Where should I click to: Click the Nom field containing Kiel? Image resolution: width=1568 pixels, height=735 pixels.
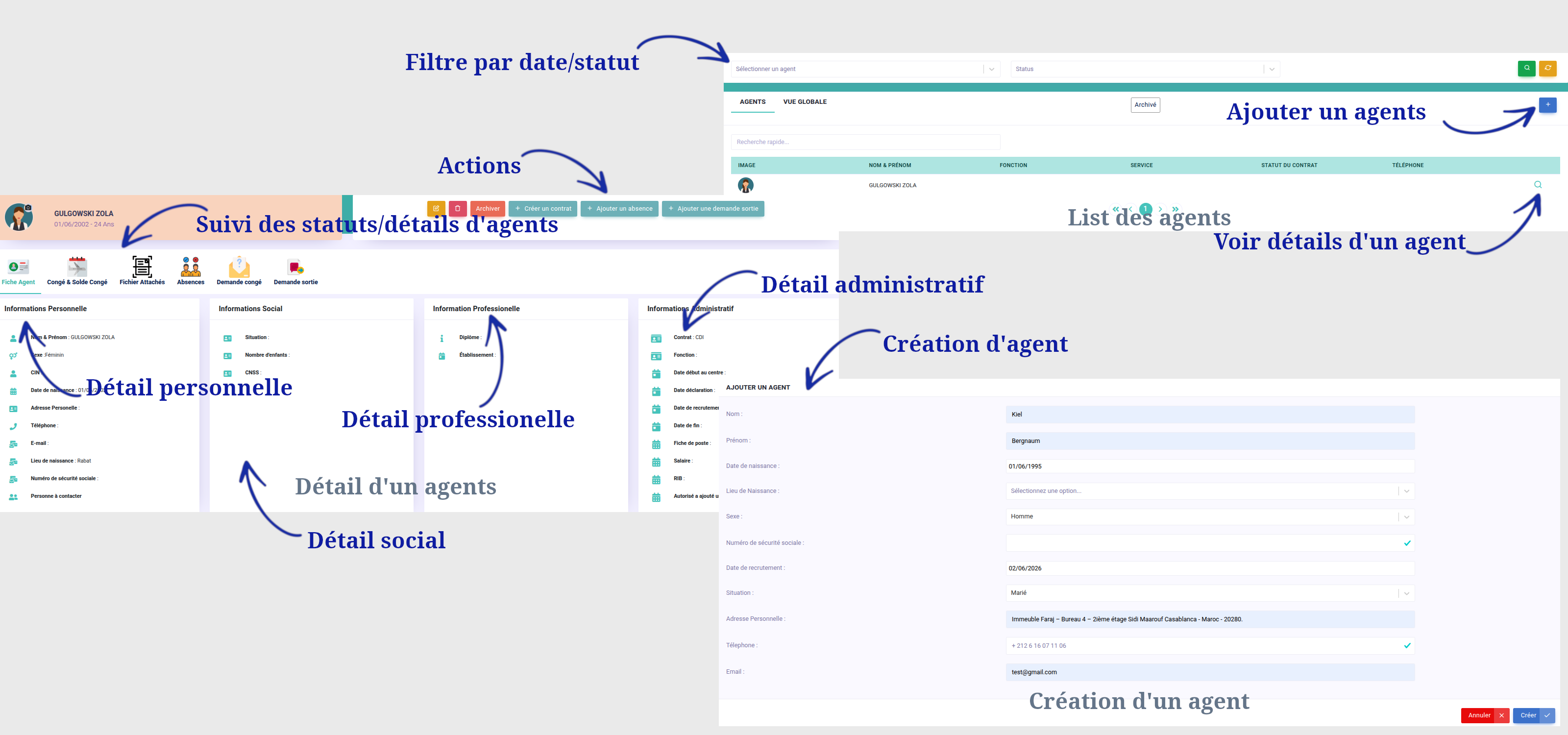coord(1210,415)
